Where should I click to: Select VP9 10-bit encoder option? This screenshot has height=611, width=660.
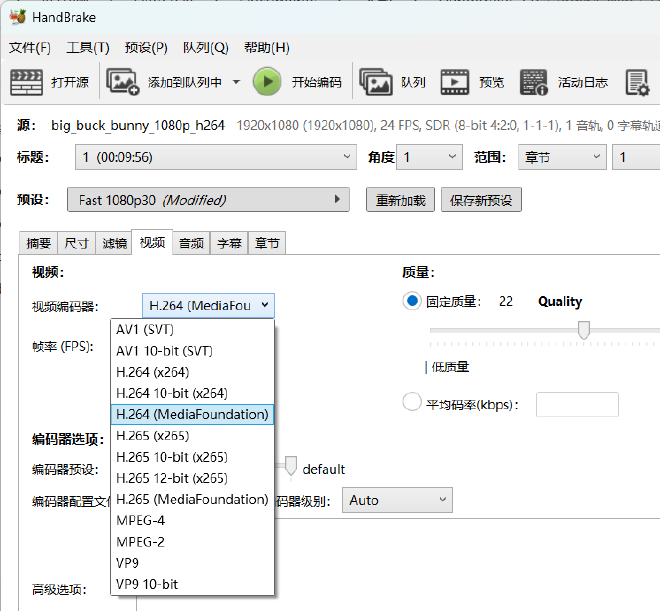pyautogui.click(x=192, y=584)
